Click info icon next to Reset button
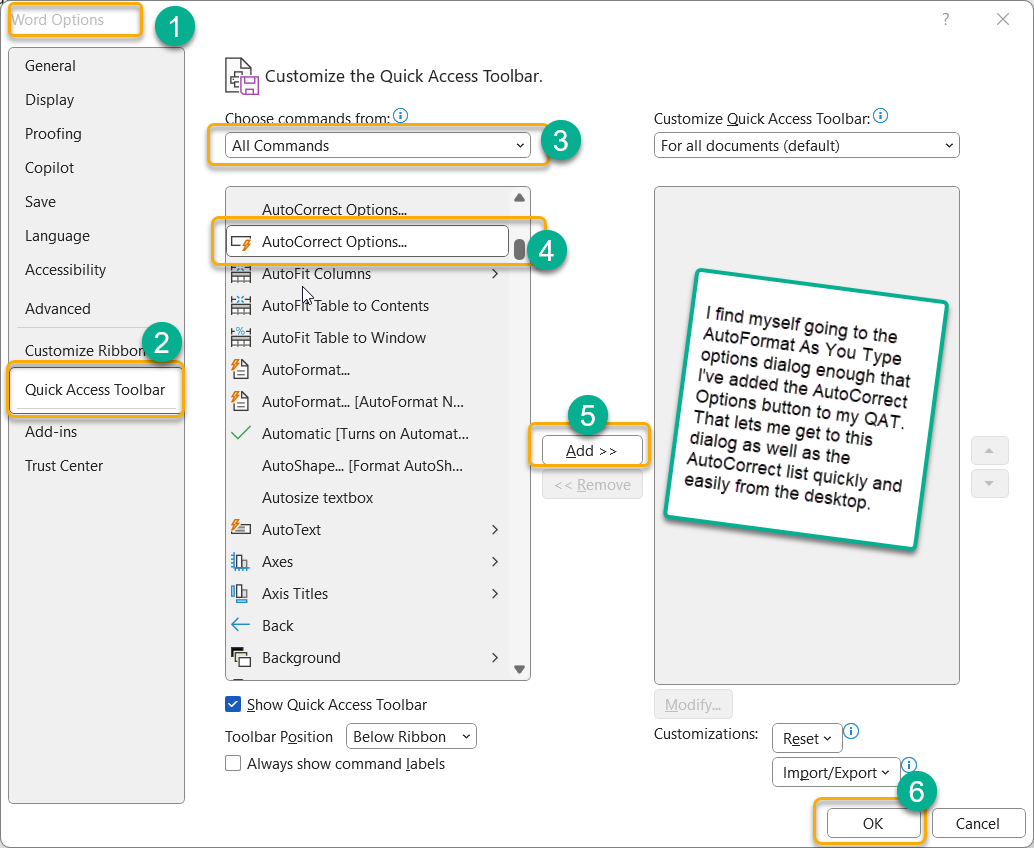 [851, 731]
